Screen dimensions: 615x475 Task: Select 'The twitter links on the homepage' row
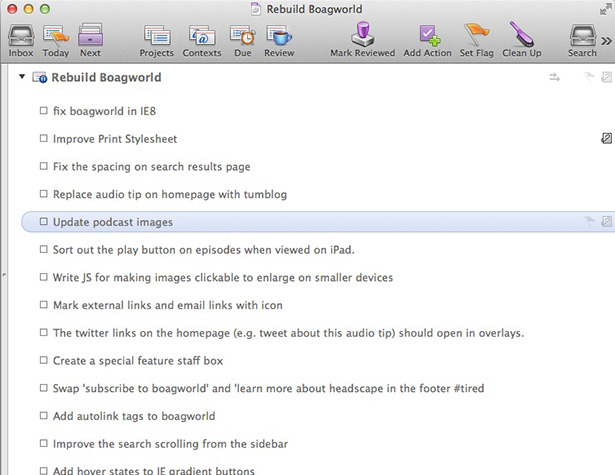tap(288, 333)
